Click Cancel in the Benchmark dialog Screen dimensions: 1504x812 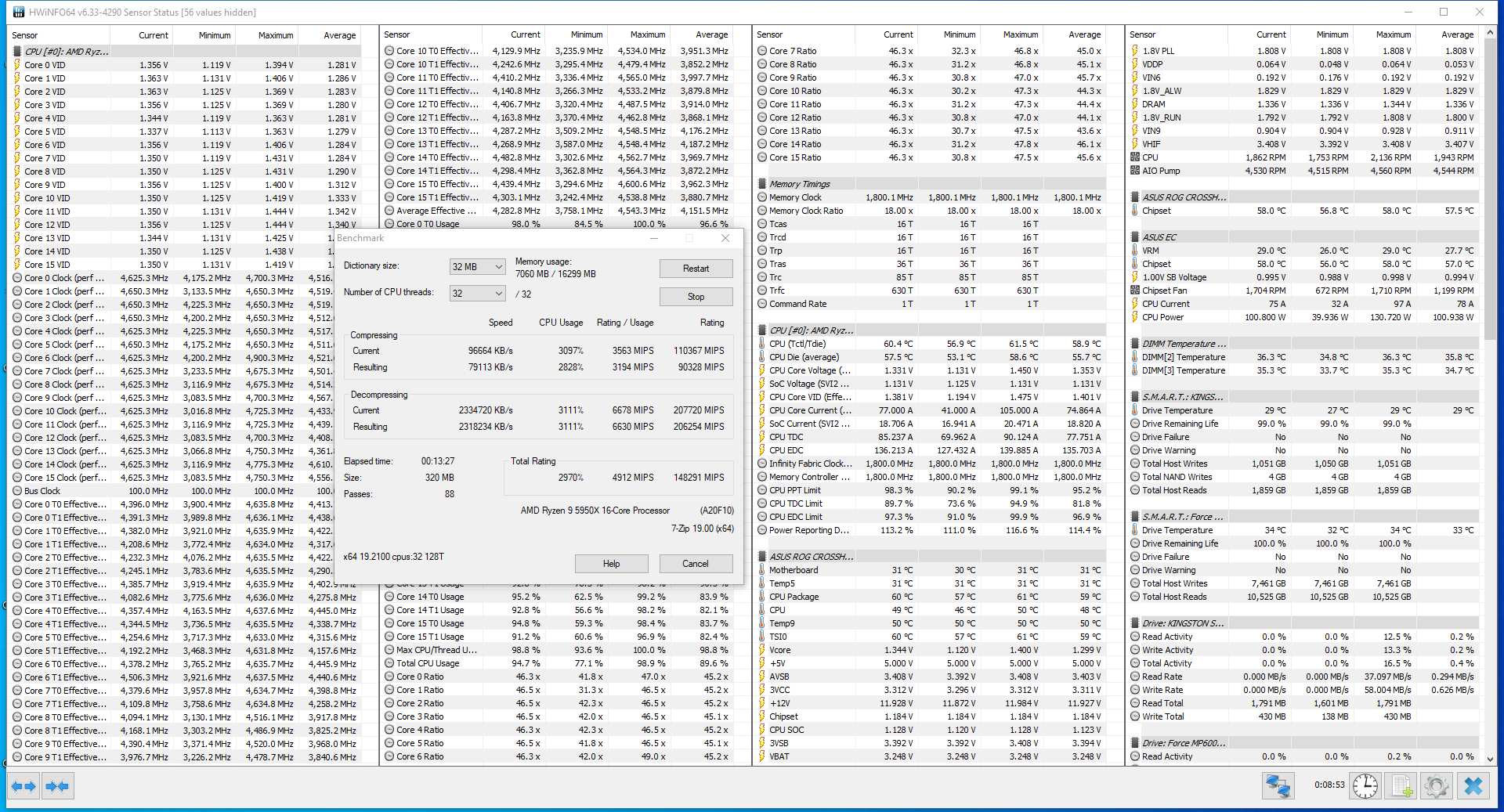[696, 564]
